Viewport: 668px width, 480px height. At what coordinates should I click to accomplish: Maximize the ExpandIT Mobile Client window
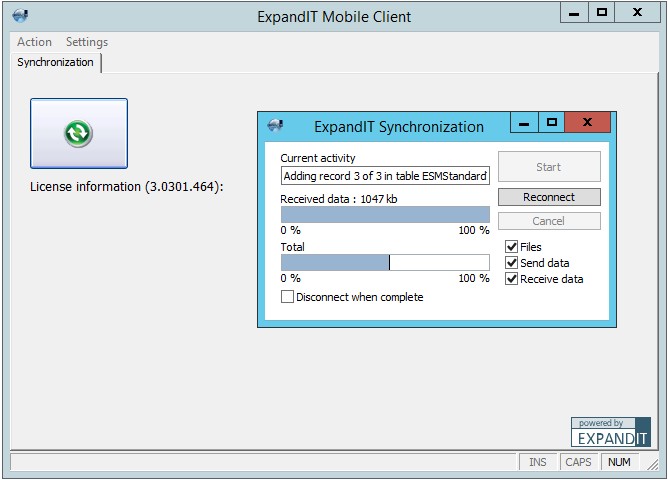point(601,14)
